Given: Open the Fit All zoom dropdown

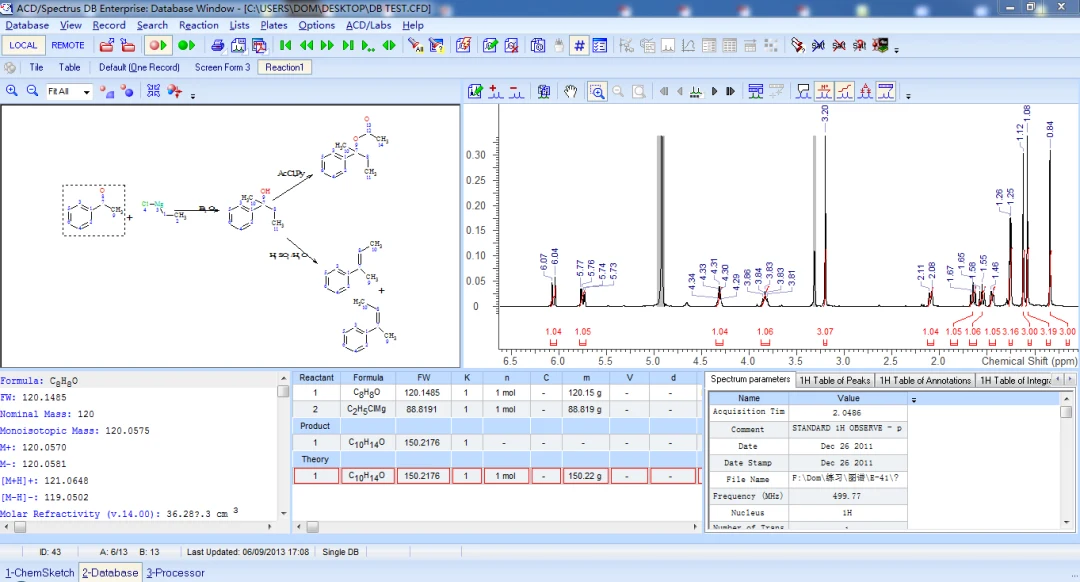Looking at the screenshot, I should click(86, 92).
